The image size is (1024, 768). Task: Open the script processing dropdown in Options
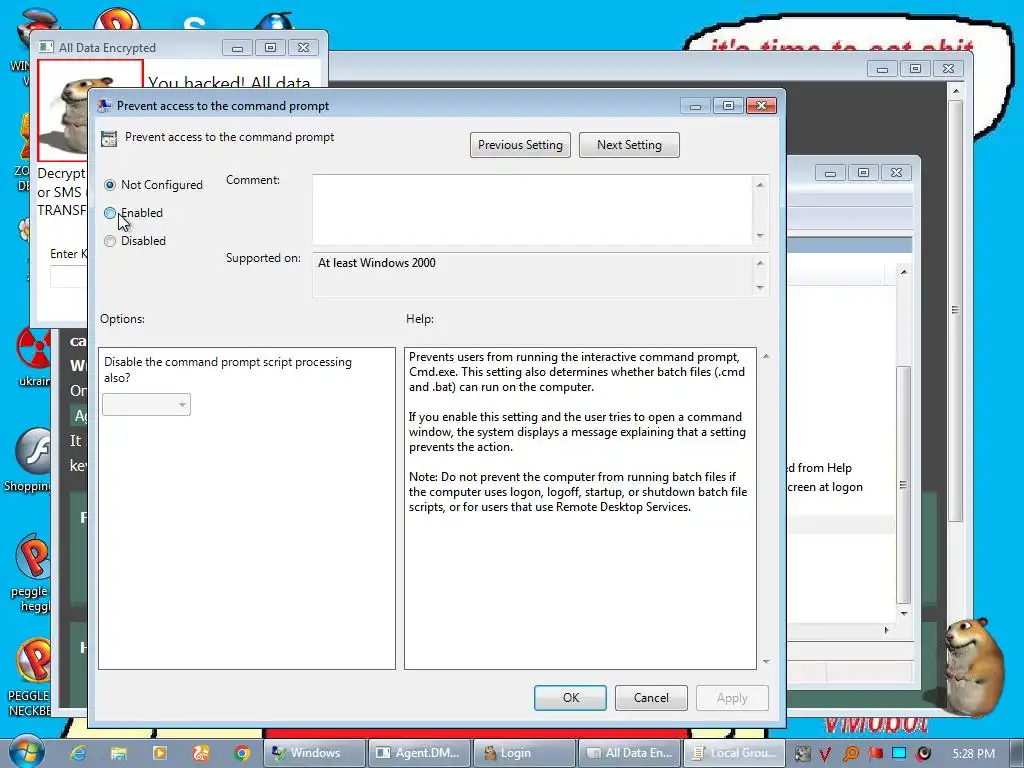(146, 404)
